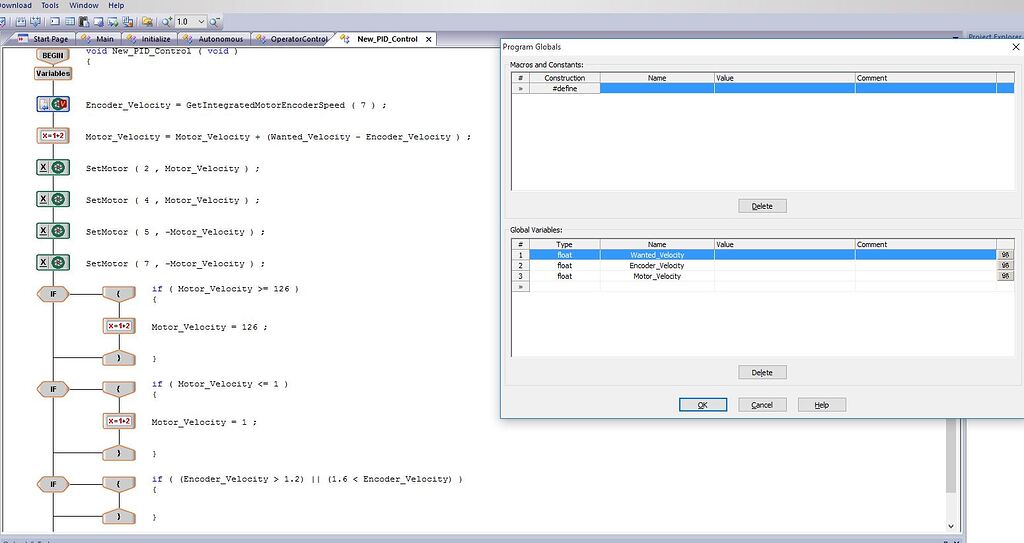Click the BEGIN block at the top
This screenshot has width=1024, height=543.
(52, 55)
